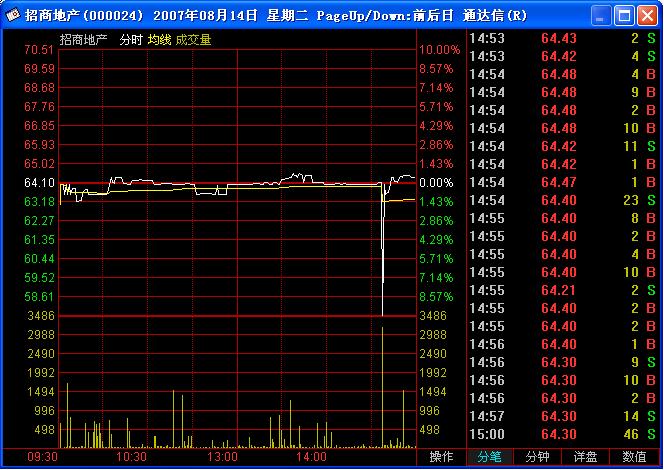
Task: Click the 0.00% percent axis label
Action: click(436, 183)
